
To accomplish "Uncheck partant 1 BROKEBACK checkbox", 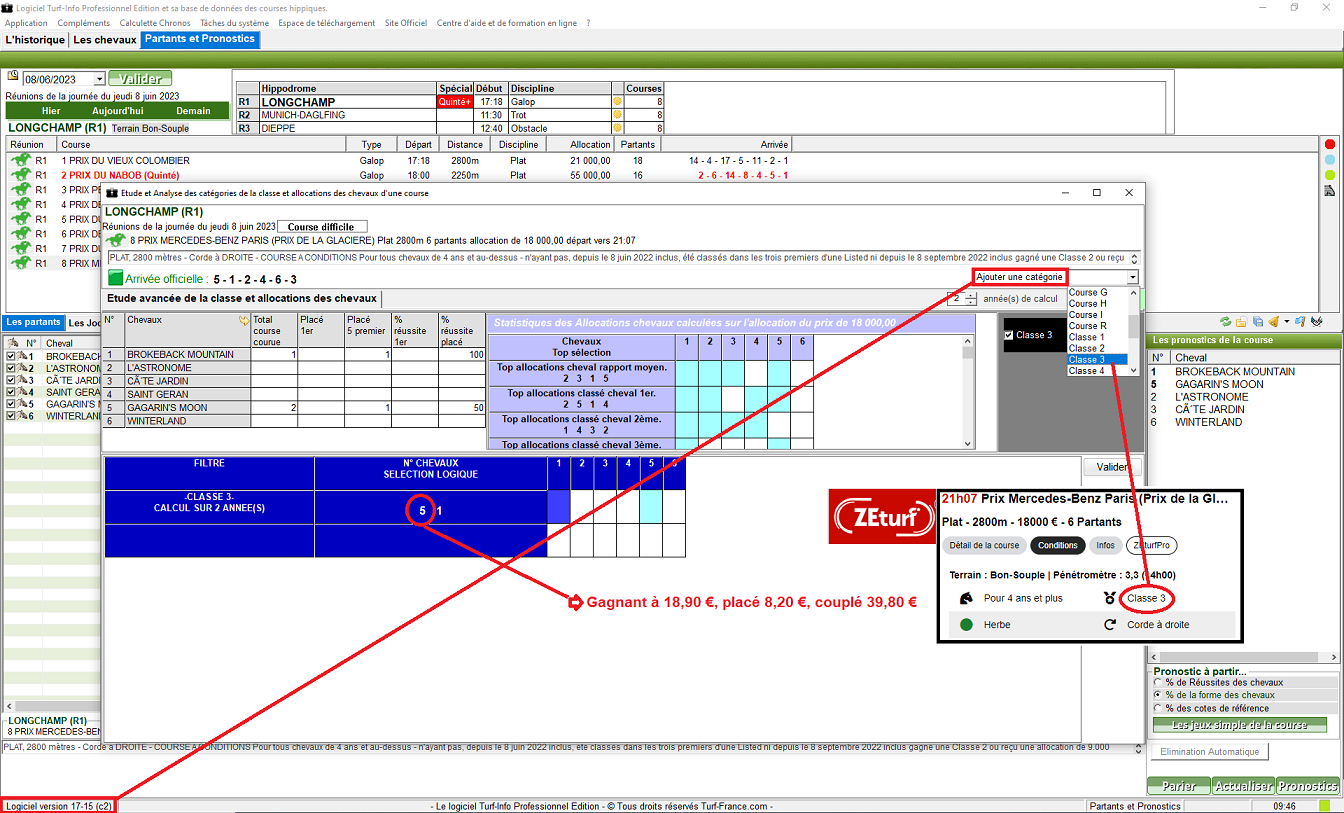I will coord(11,356).
